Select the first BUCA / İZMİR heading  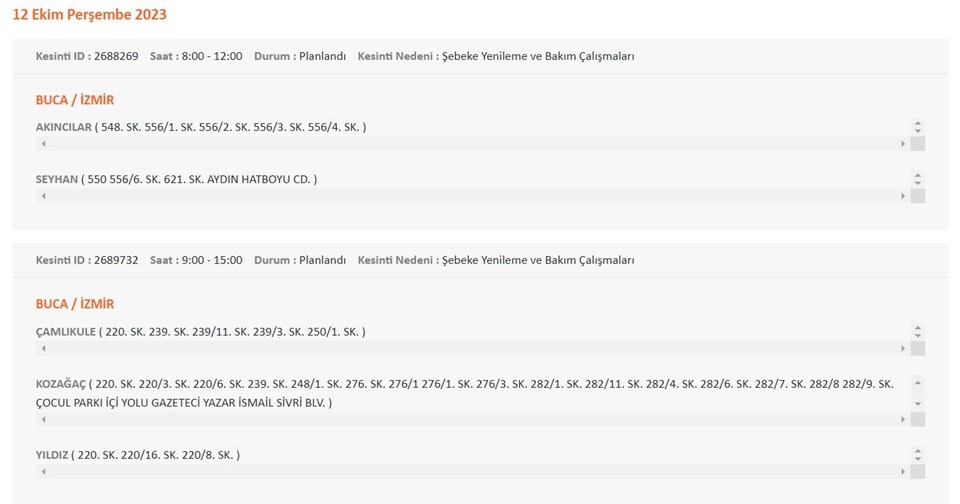click(75, 100)
